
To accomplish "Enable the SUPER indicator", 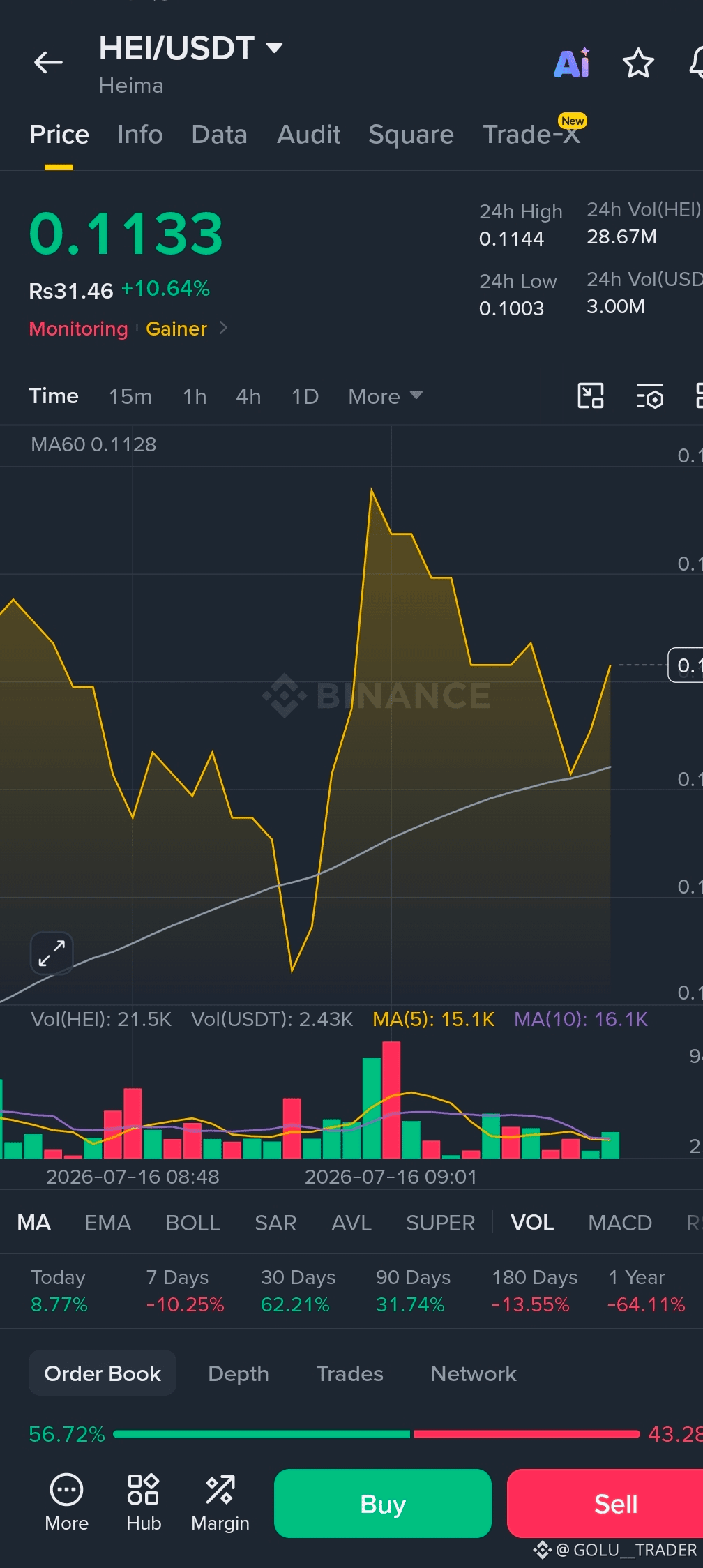I will (x=440, y=1223).
